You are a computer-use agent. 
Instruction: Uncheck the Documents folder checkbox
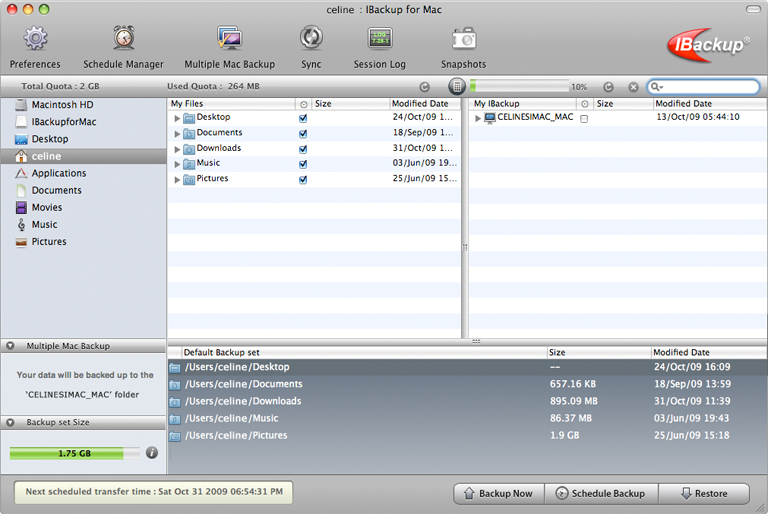coord(303,133)
